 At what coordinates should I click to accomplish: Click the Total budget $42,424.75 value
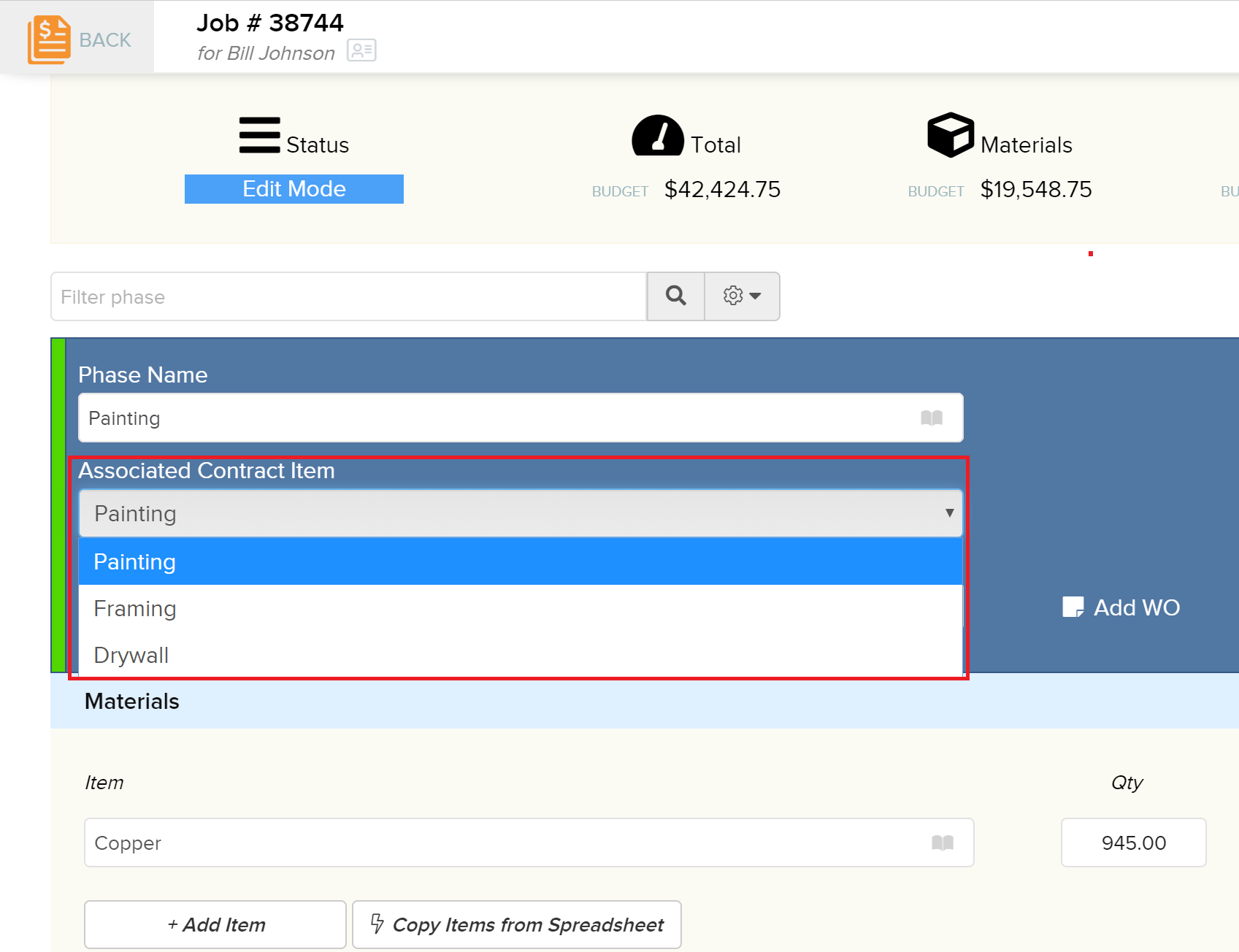pyautogui.click(x=722, y=189)
